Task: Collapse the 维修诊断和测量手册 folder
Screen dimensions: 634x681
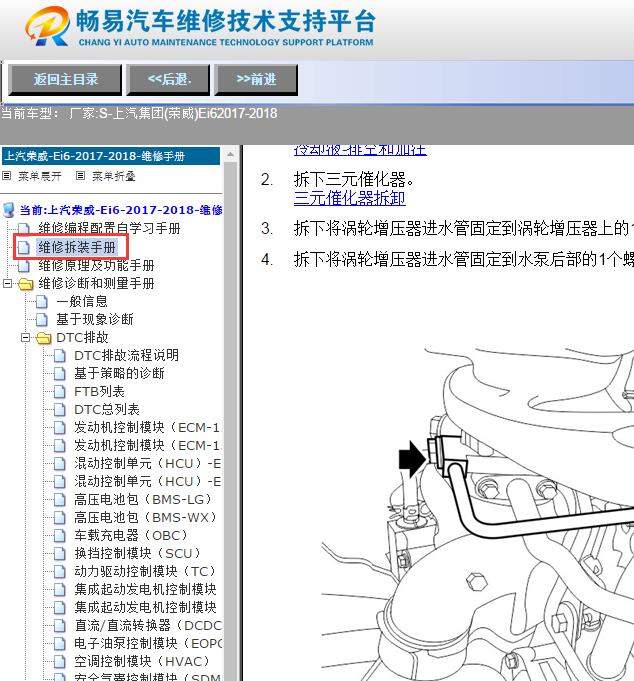Action: (7, 284)
